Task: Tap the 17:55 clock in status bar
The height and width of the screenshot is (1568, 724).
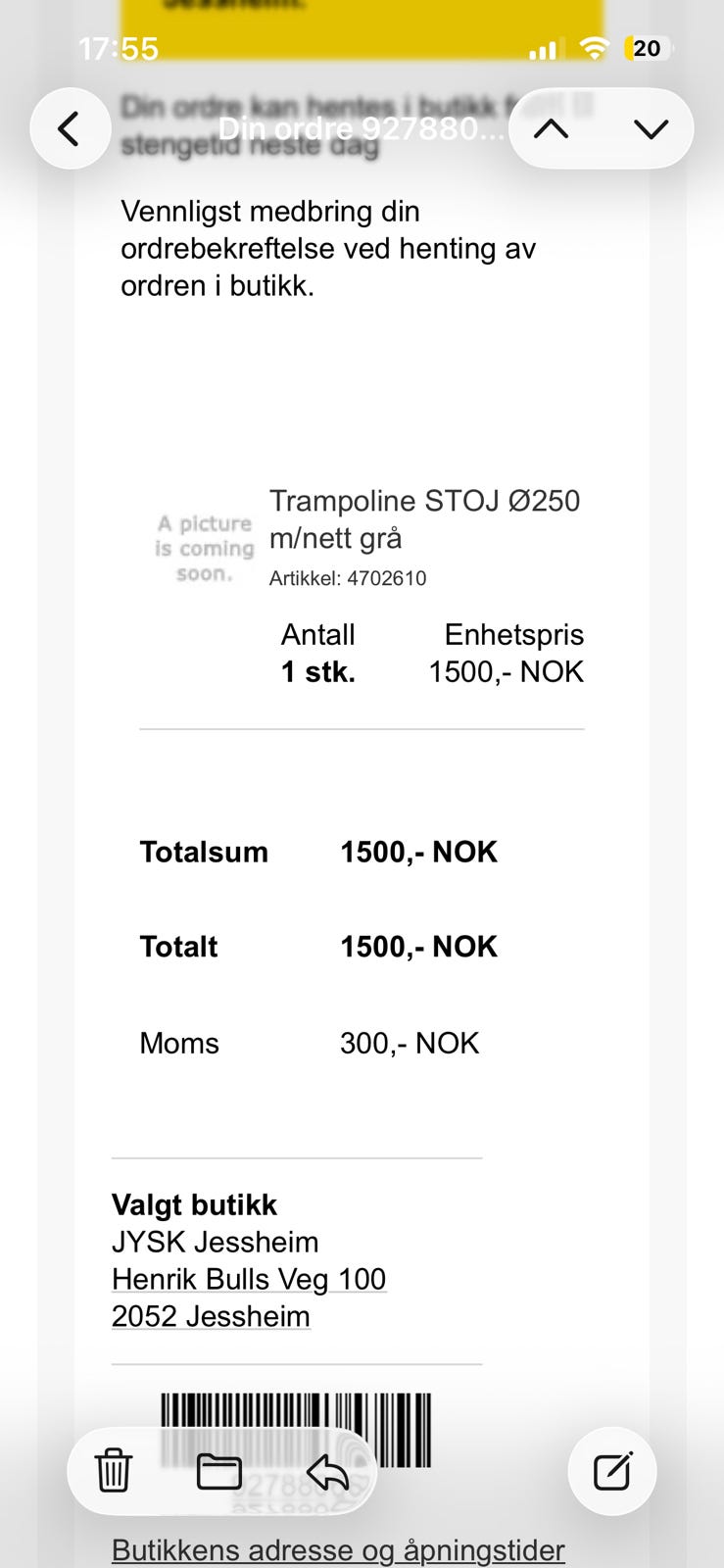Action: pos(118,49)
